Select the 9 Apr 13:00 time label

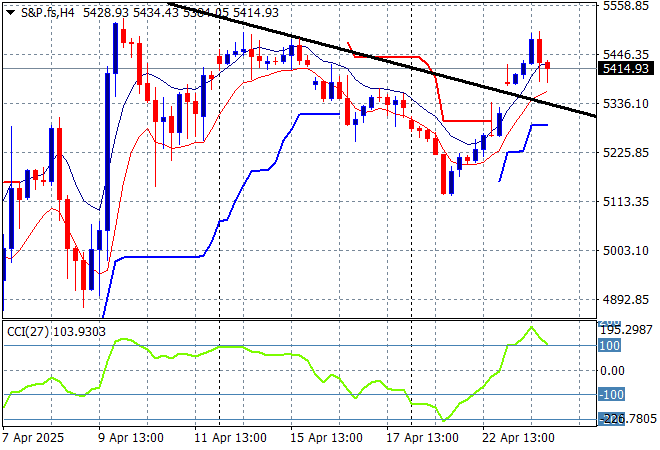click(131, 438)
